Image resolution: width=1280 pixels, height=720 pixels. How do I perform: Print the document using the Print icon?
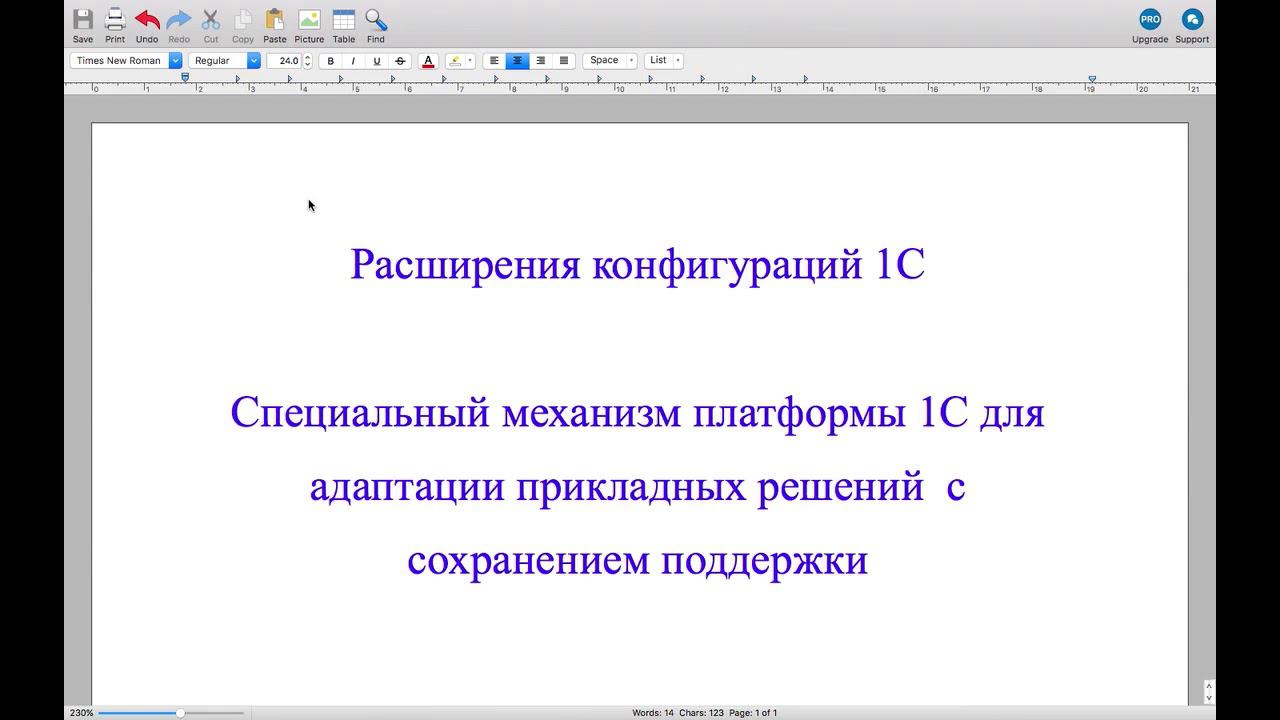click(115, 20)
